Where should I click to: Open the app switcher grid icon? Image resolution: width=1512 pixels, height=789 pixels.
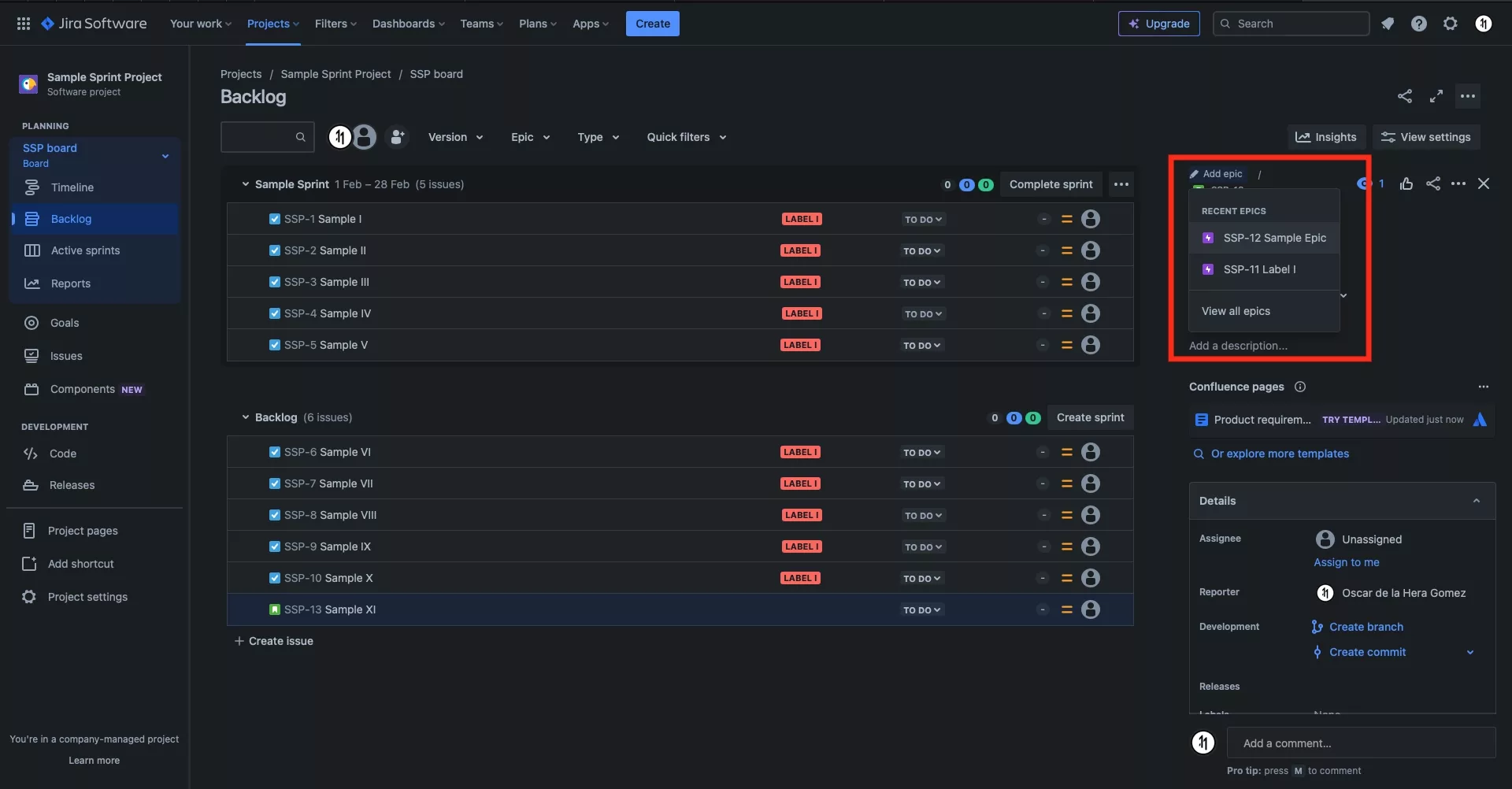[x=24, y=24]
